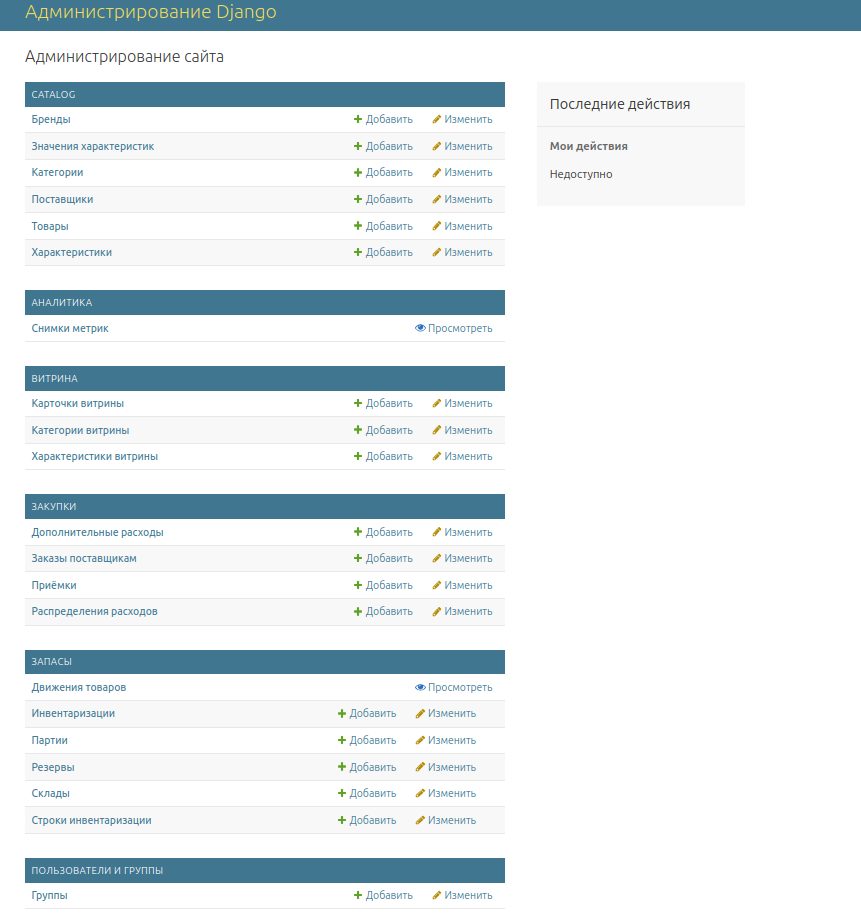Viewport: 861px width, 920px height.
Task: Click the pencil icon for Строки инвентаризации
Action: (x=420, y=820)
